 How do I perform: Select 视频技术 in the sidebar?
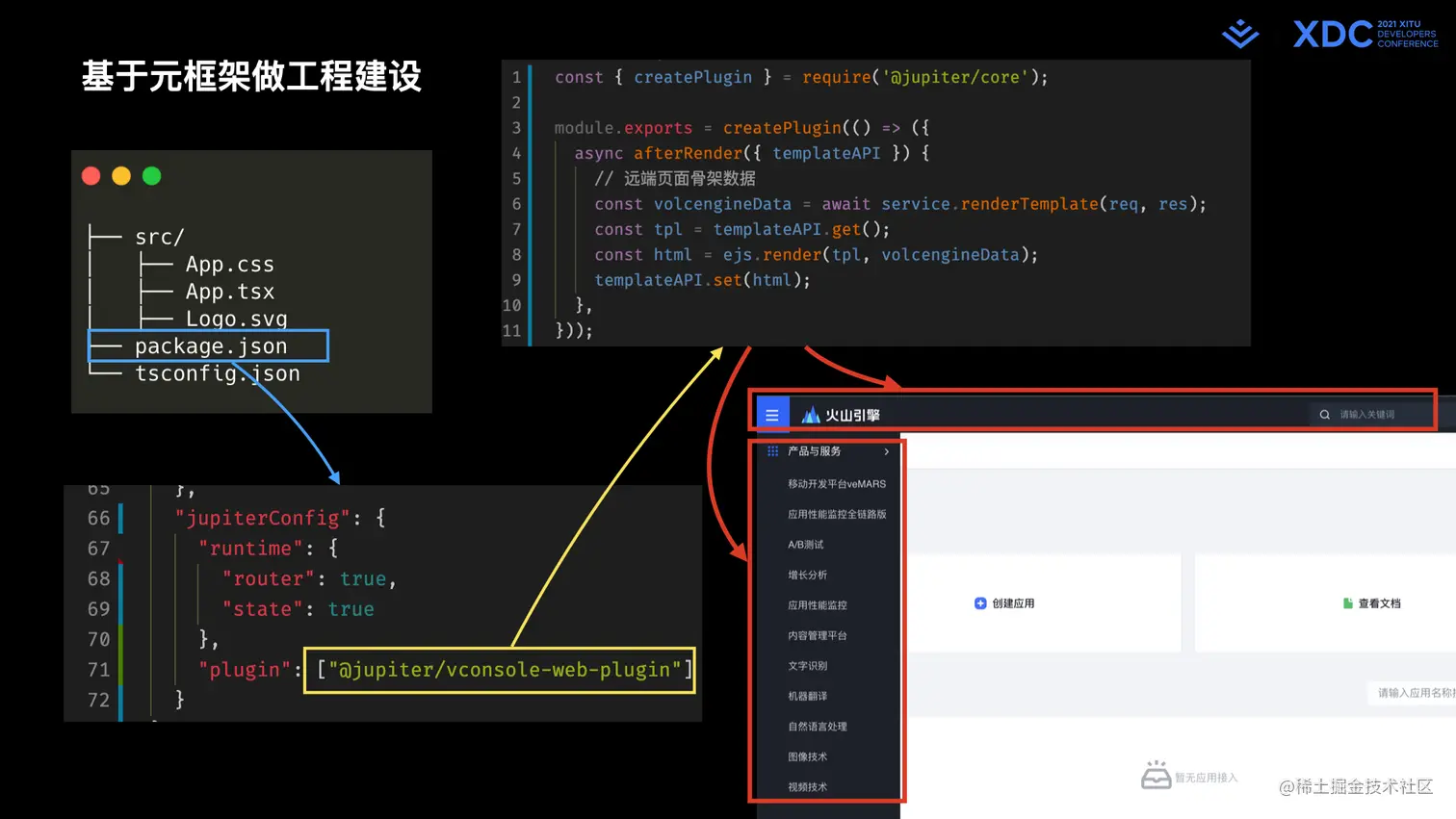click(x=807, y=787)
